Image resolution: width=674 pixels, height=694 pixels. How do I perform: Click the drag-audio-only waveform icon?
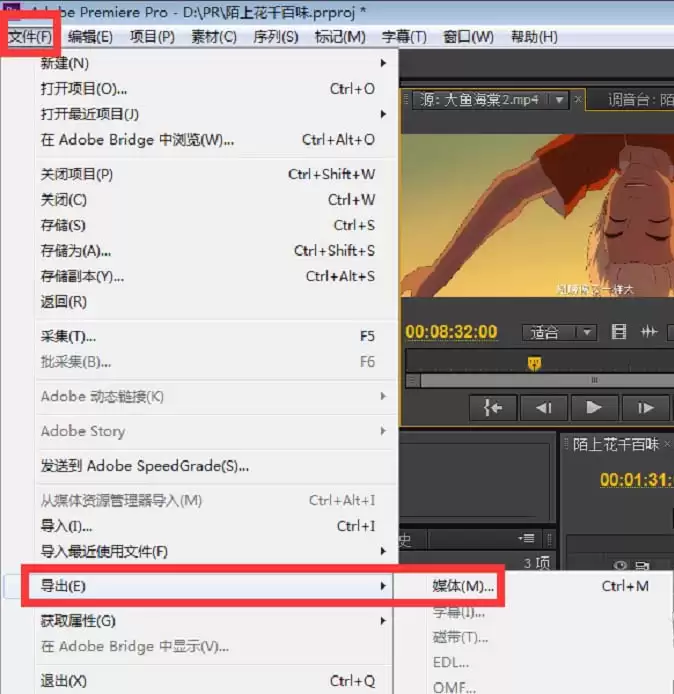[x=649, y=332]
